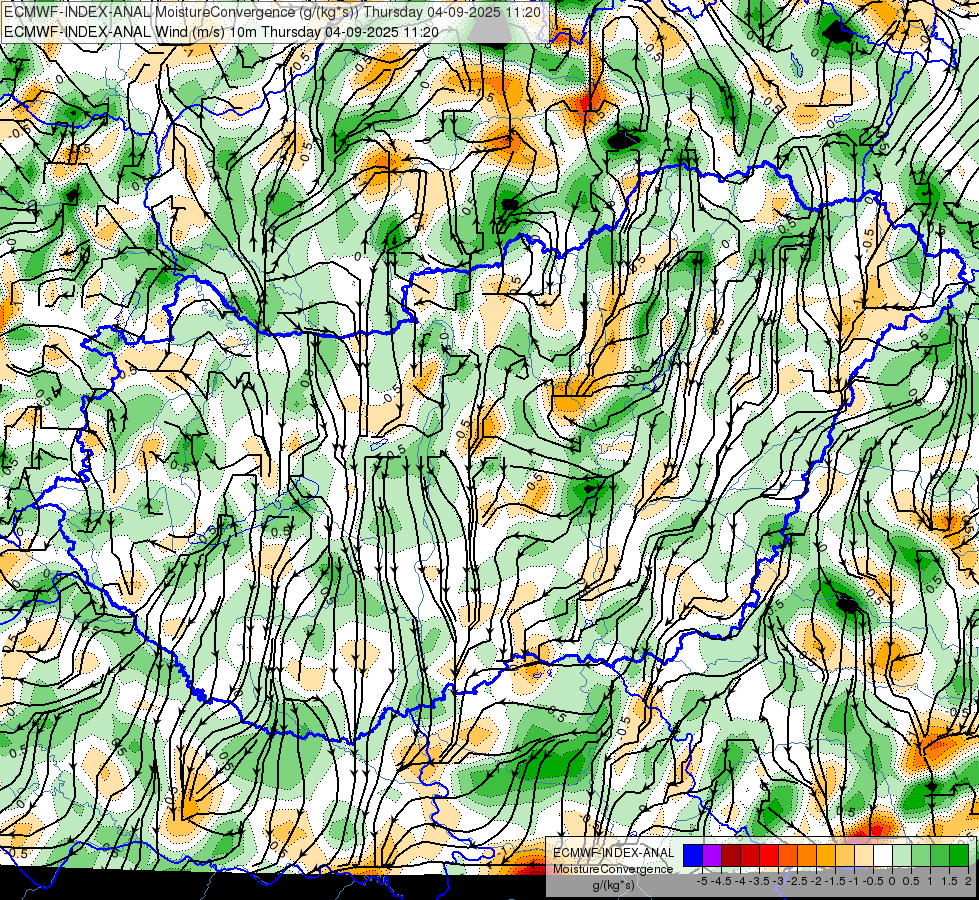
Task: Click the white legend swatch
Action: click(x=883, y=855)
